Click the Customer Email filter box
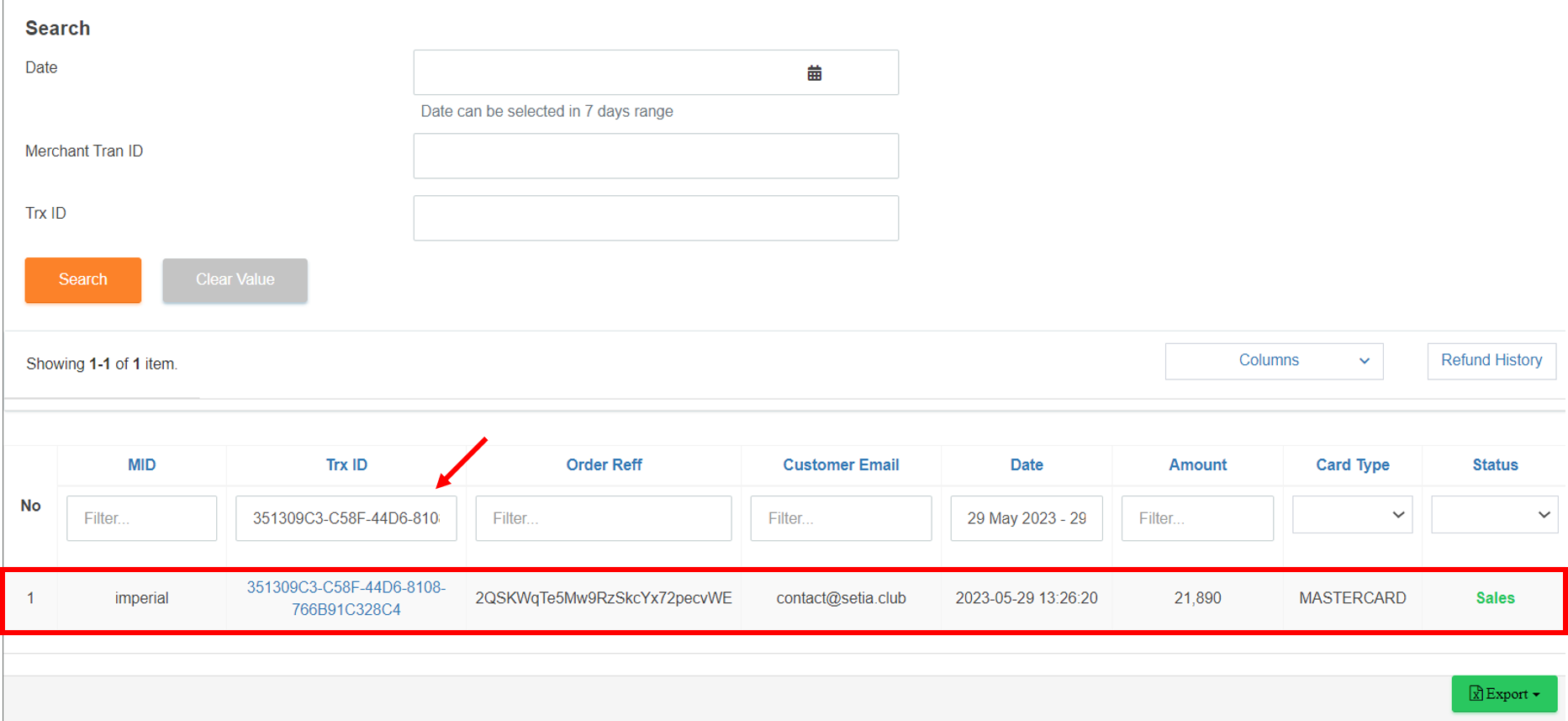 pos(841,518)
